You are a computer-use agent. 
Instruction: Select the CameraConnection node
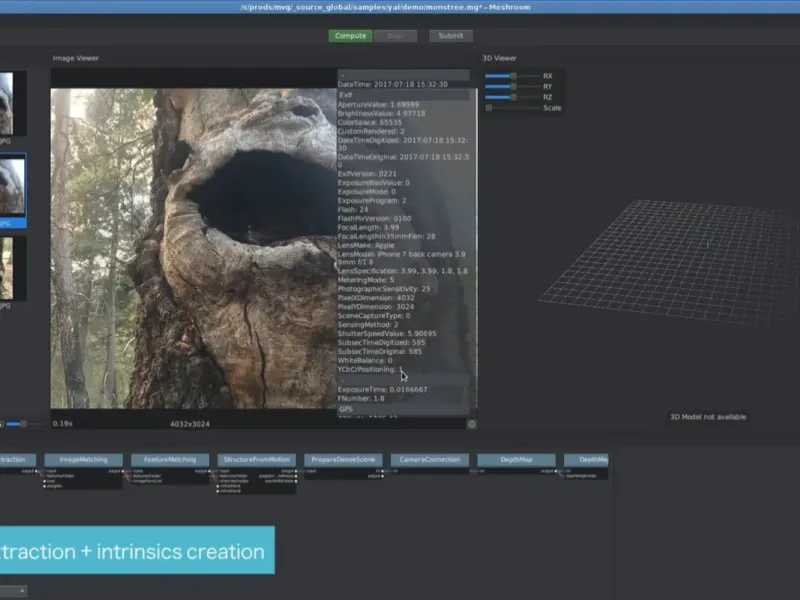tap(429, 460)
